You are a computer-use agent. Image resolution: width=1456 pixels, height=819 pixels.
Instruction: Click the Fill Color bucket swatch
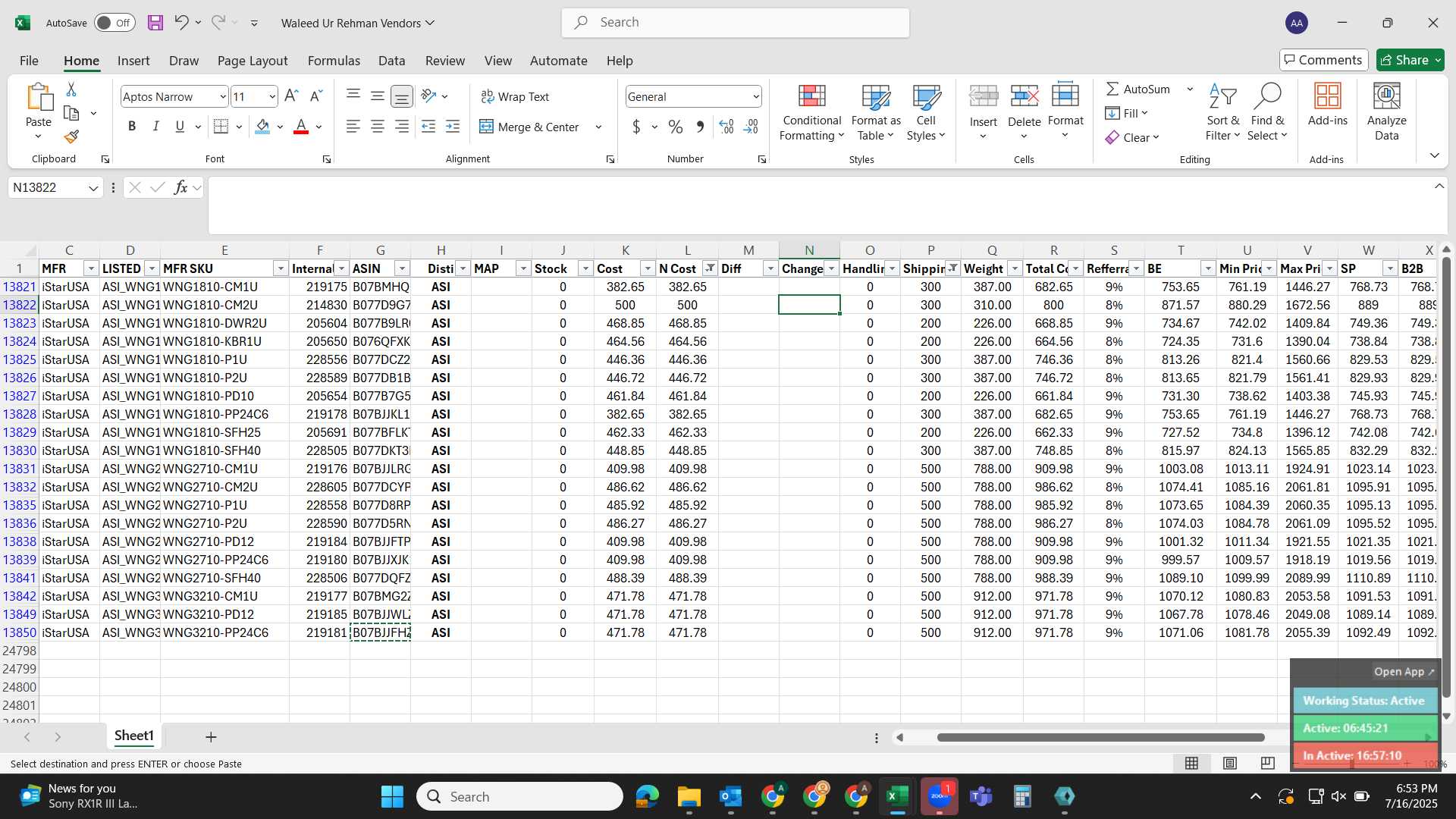(x=262, y=127)
